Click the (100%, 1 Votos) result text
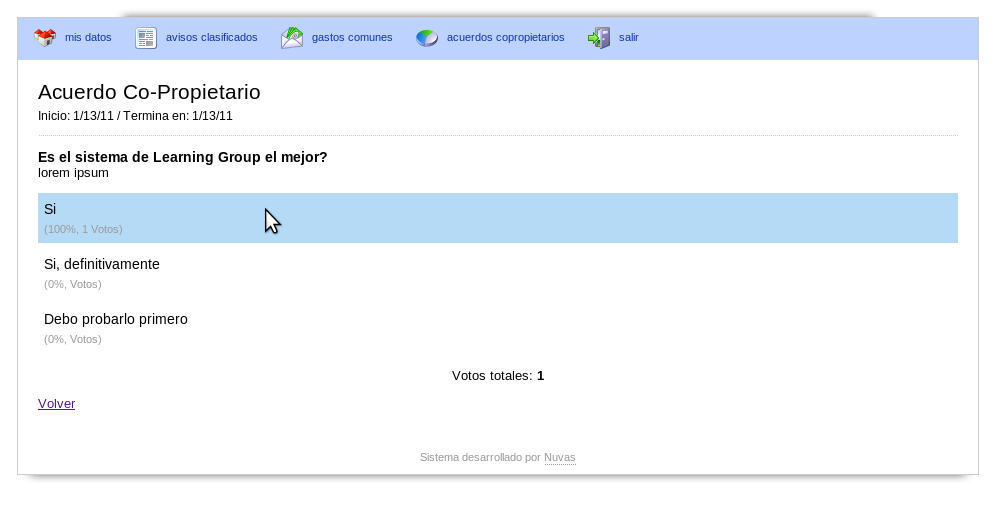The width and height of the screenshot is (1003, 510). 83,229
